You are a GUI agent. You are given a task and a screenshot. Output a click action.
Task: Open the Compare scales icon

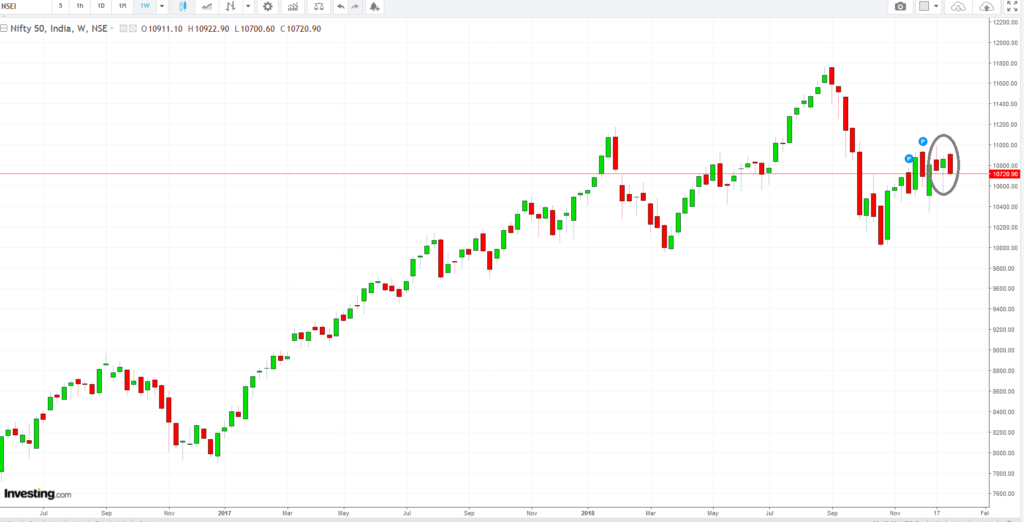point(318,7)
